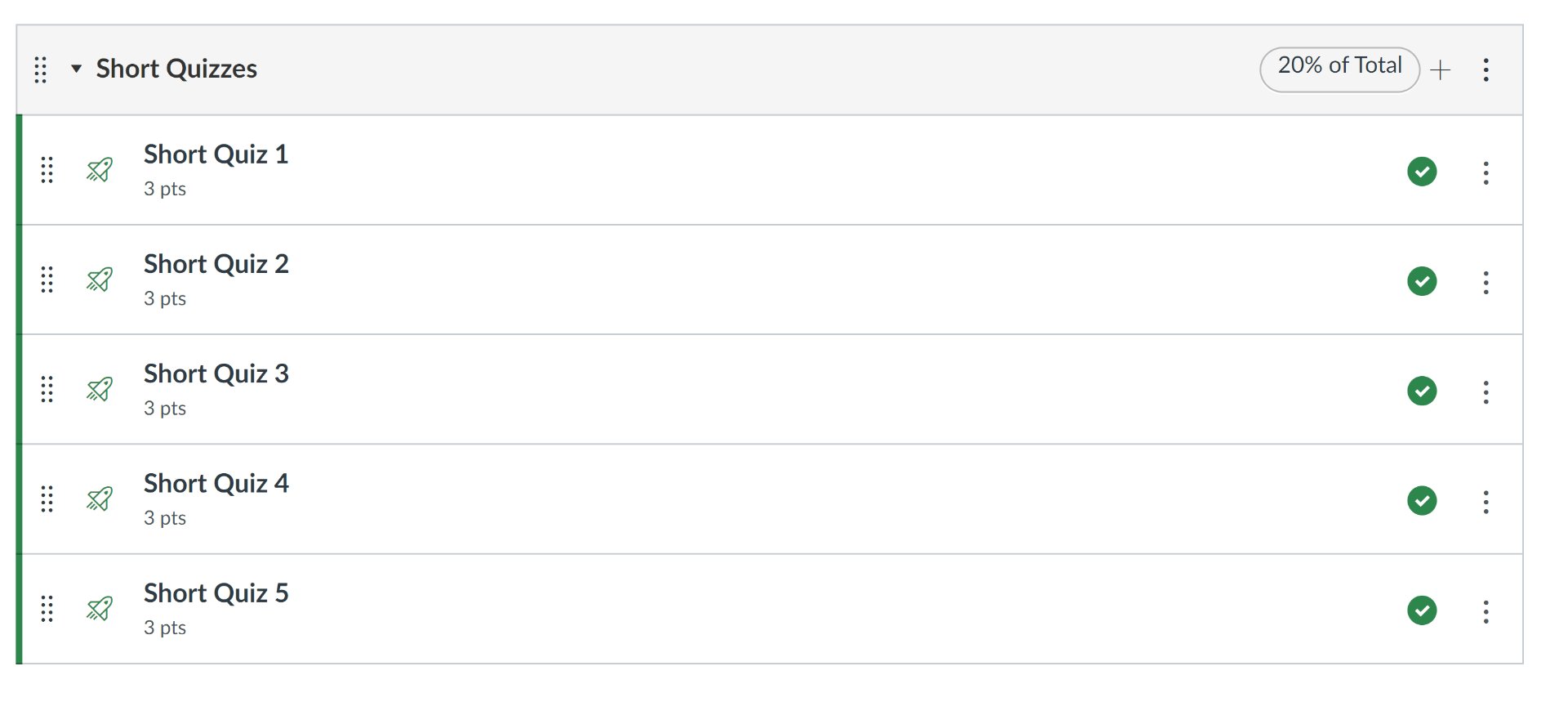Click the plus icon to add assignment
Viewport: 1568px width, 702px height.
[1441, 69]
